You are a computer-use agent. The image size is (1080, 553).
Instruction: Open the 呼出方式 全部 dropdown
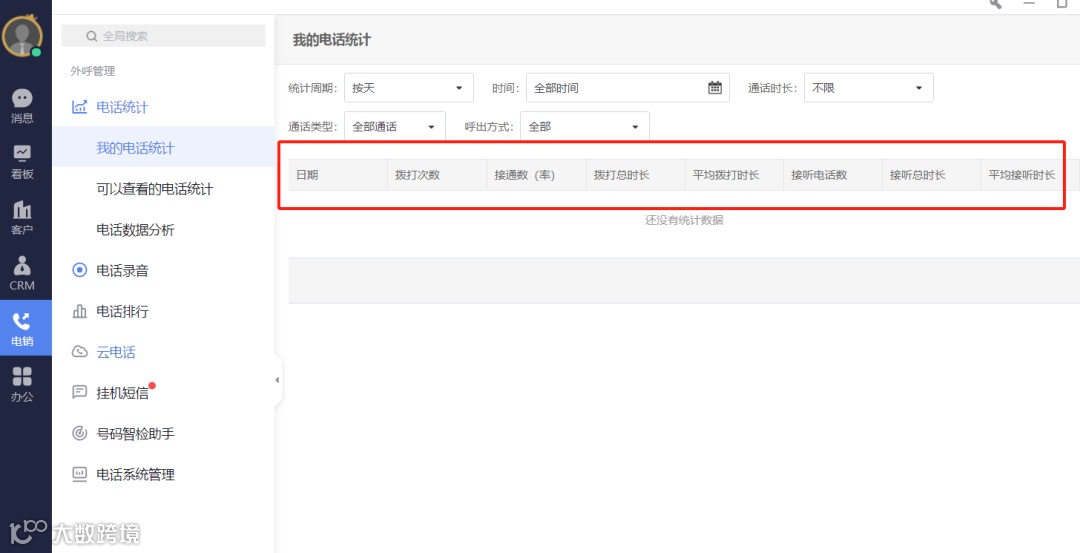pyautogui.click(x=585, y=127)
